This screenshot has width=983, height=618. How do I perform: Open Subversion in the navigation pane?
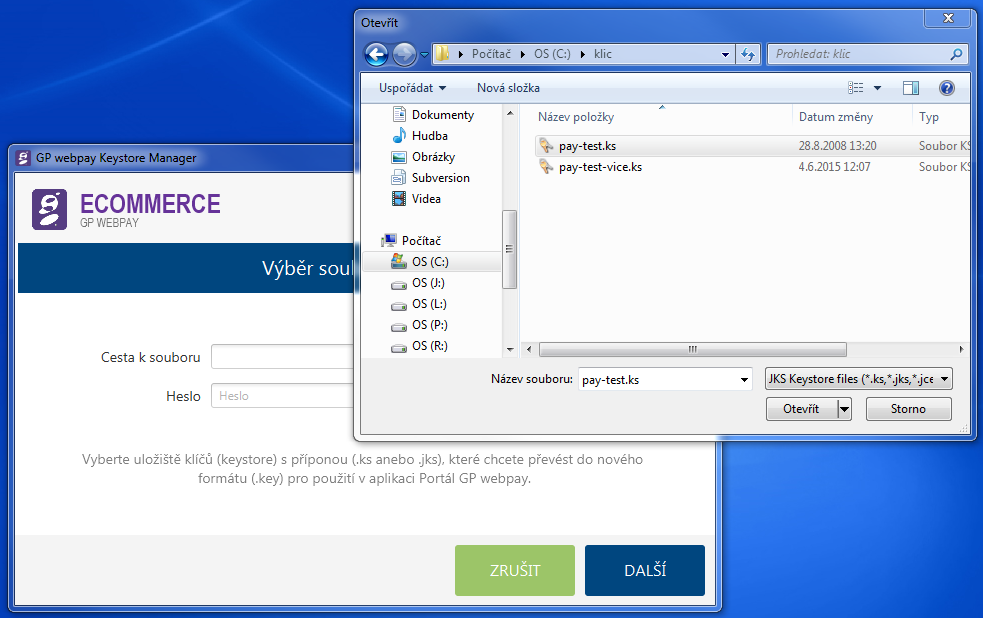coord(440,177)
